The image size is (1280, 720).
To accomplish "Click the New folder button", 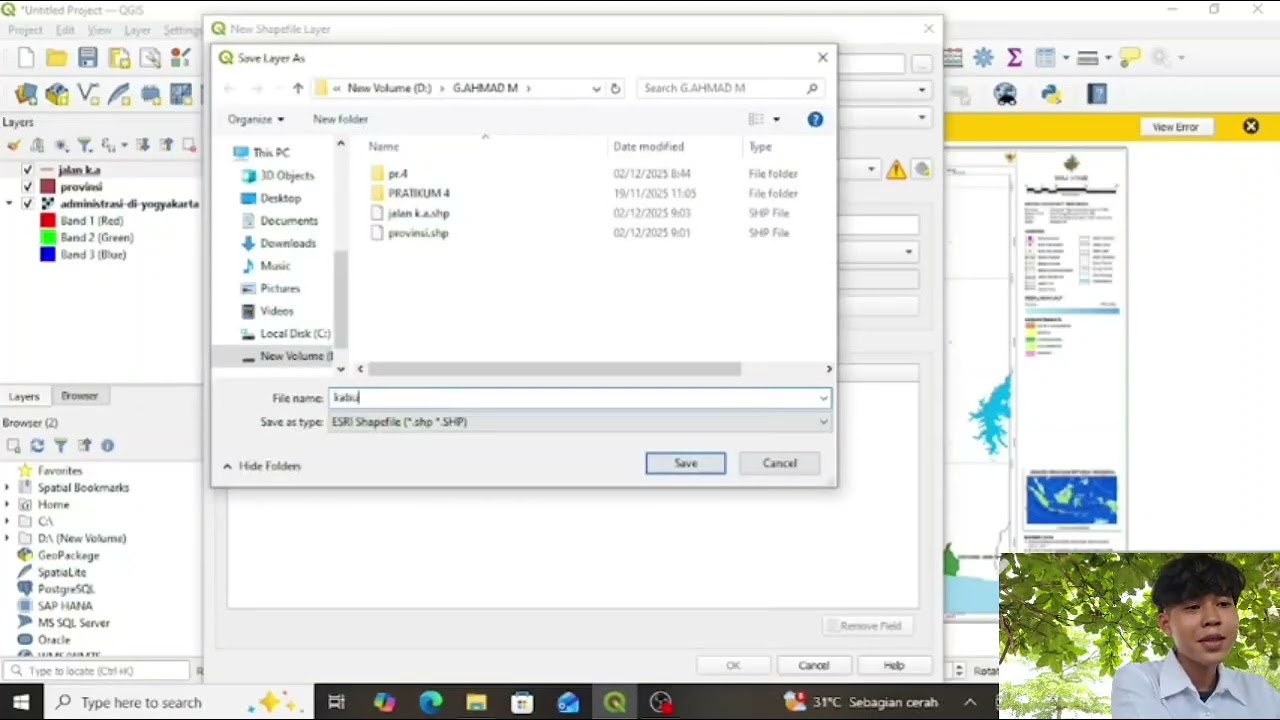I will tap(340, 119).
